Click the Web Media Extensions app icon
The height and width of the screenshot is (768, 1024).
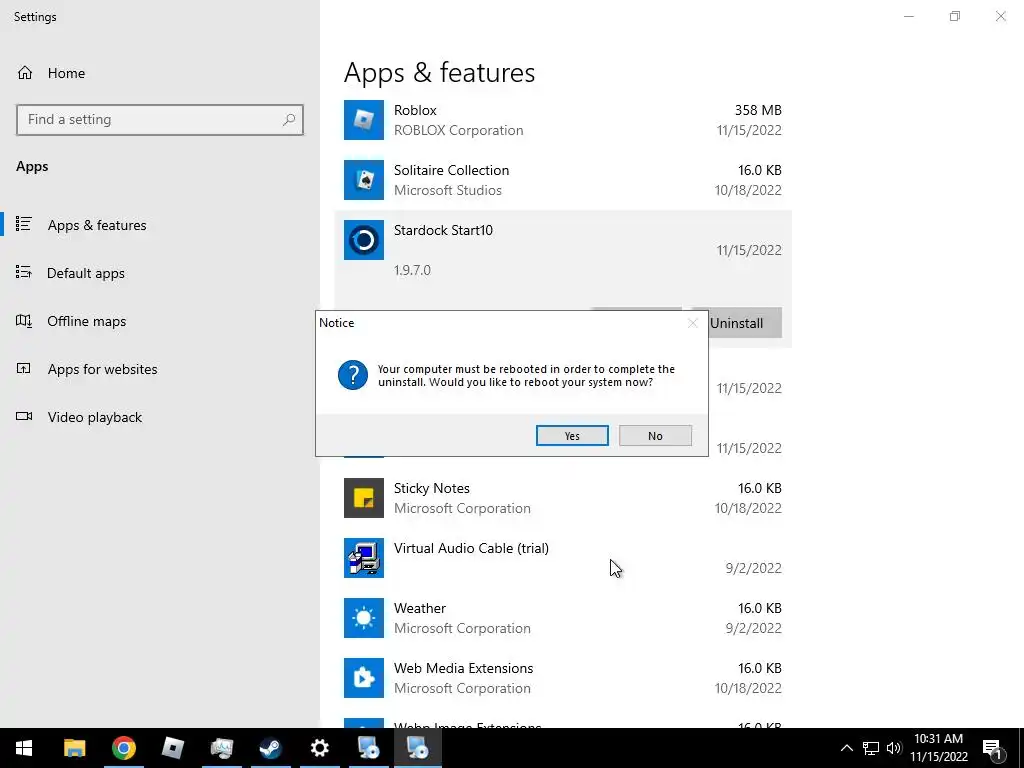click(x=364, y=679)
